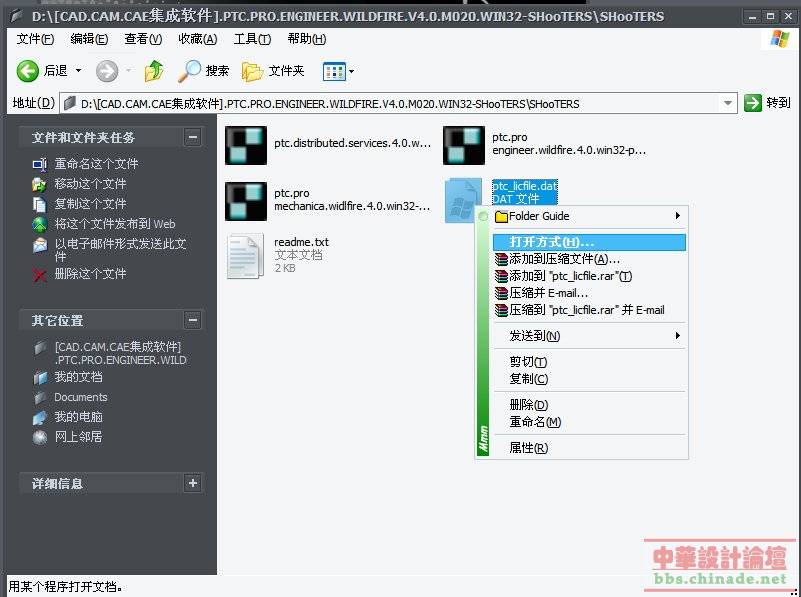Click the 移动这个文件 task link
Viewport: 801px width, 597px height.
point(90,184)
